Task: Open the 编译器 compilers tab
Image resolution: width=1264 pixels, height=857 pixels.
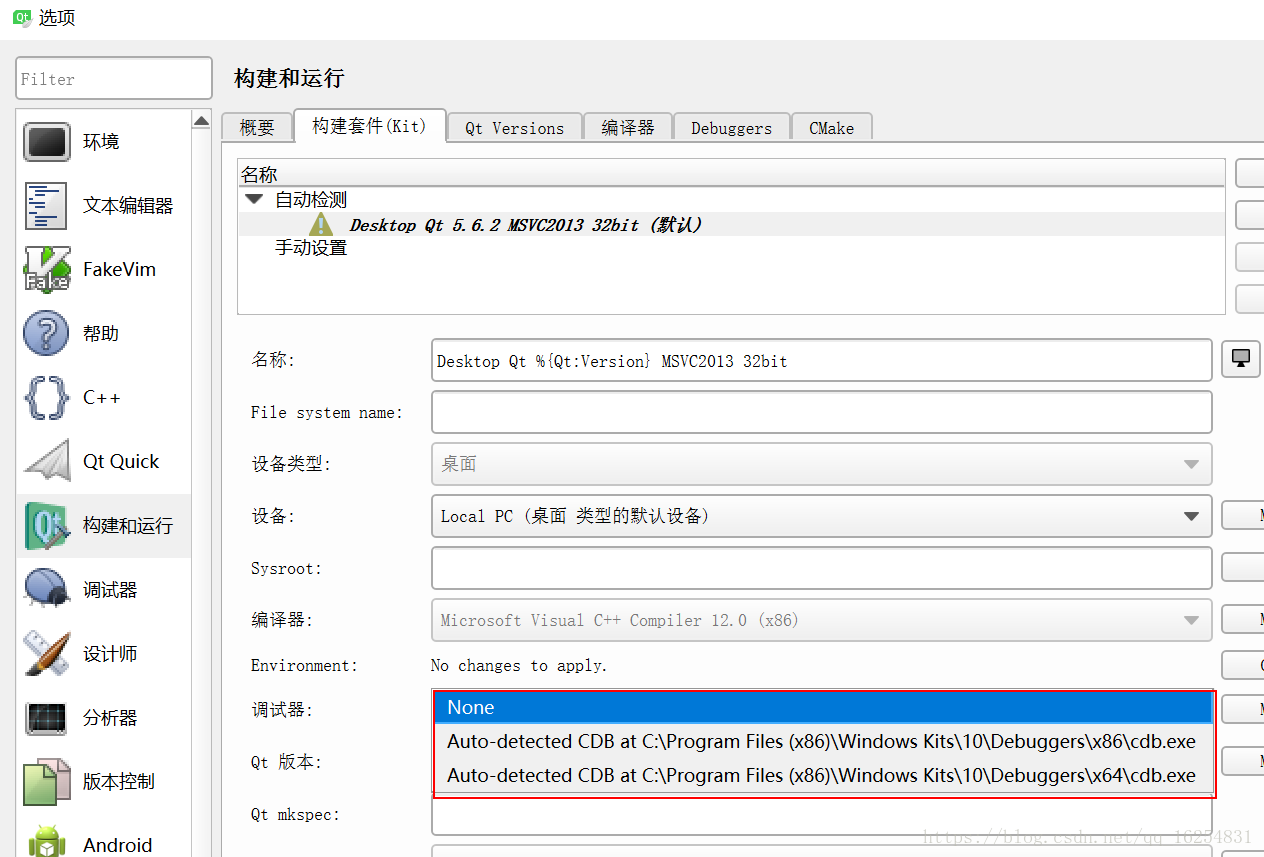Action: point(628,127)
